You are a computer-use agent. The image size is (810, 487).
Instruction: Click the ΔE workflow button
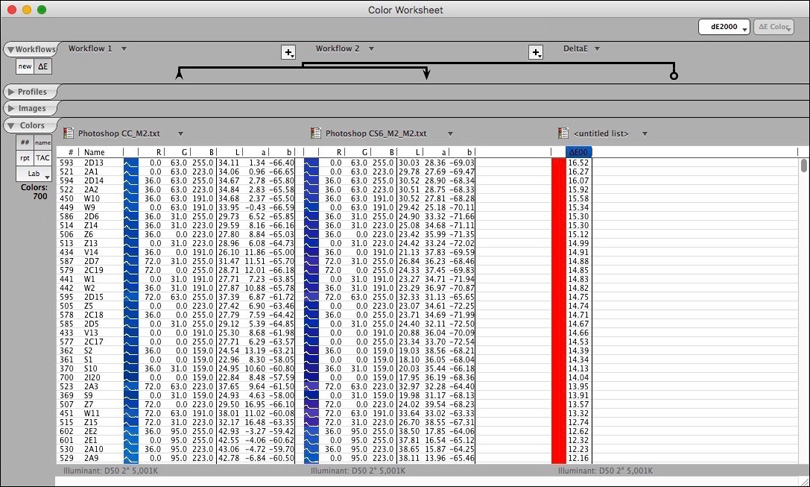click(x=43, y=66)
